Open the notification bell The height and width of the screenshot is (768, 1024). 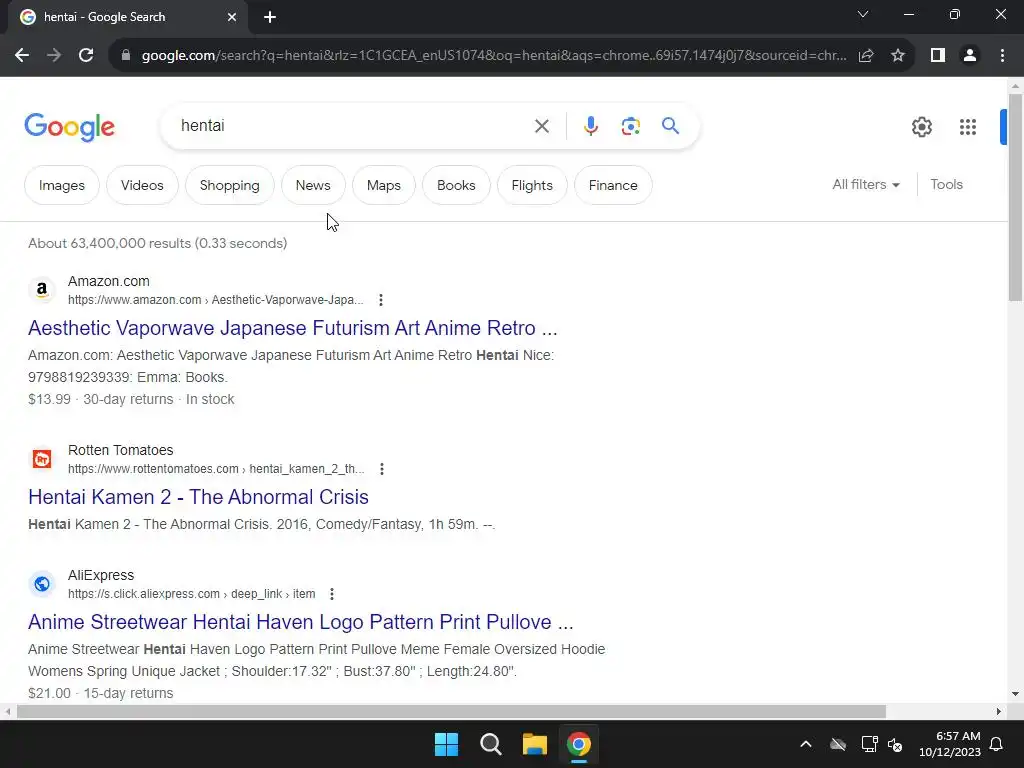[x=997, y=744]
